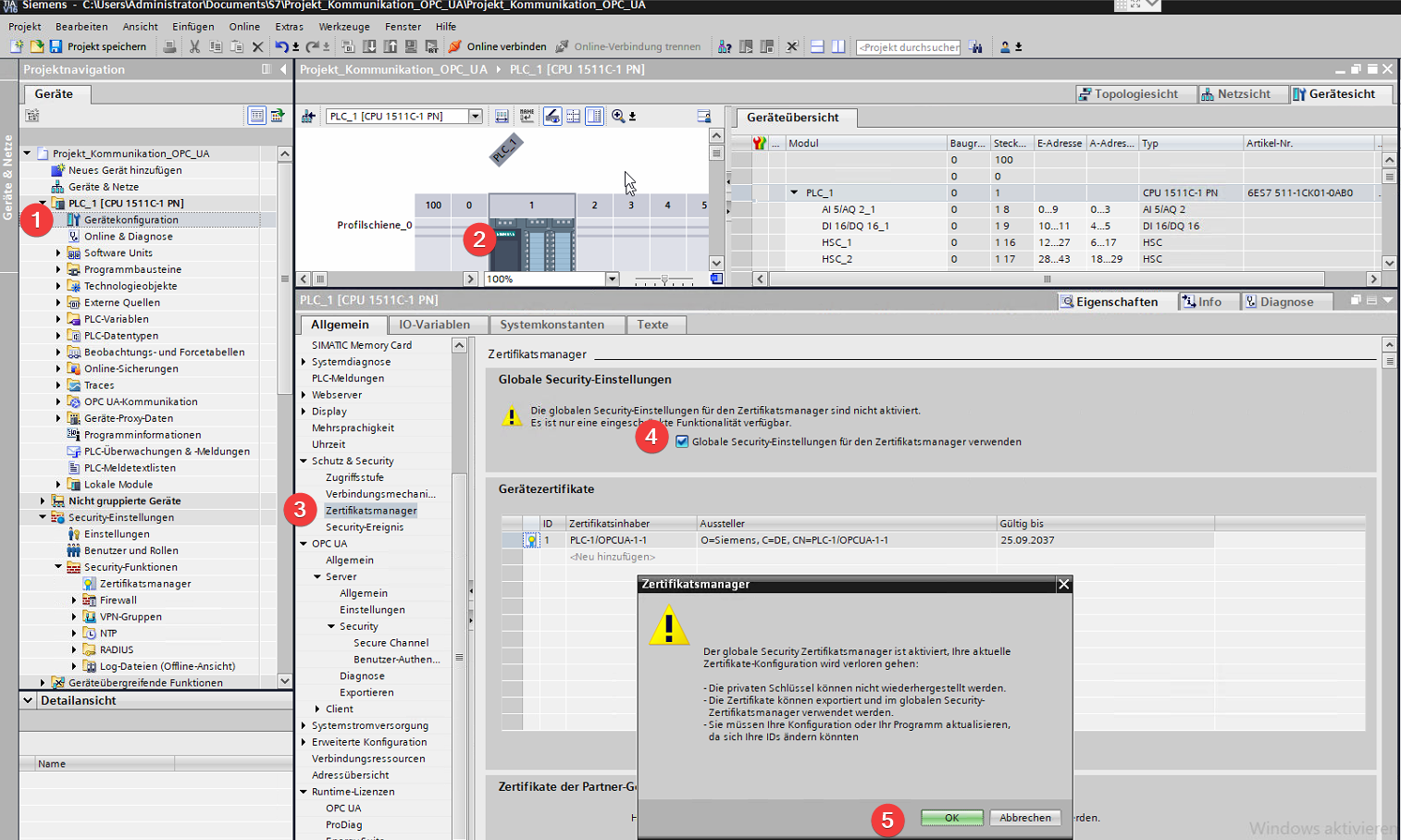1401x840 pixels.
Task: Click the open project toolbar icon
Action: pos(36,46)
